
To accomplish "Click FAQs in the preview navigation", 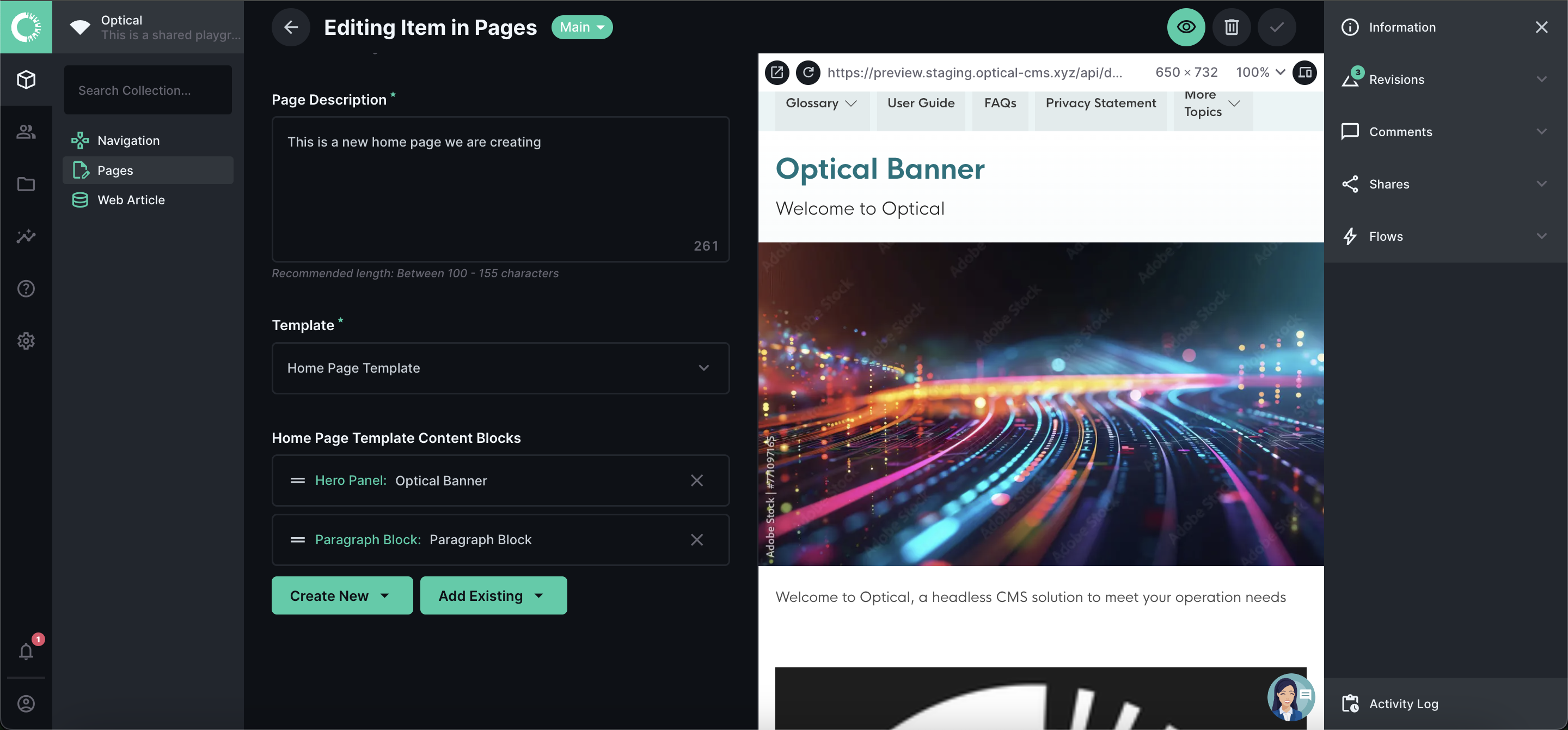I will (1000, 103).
